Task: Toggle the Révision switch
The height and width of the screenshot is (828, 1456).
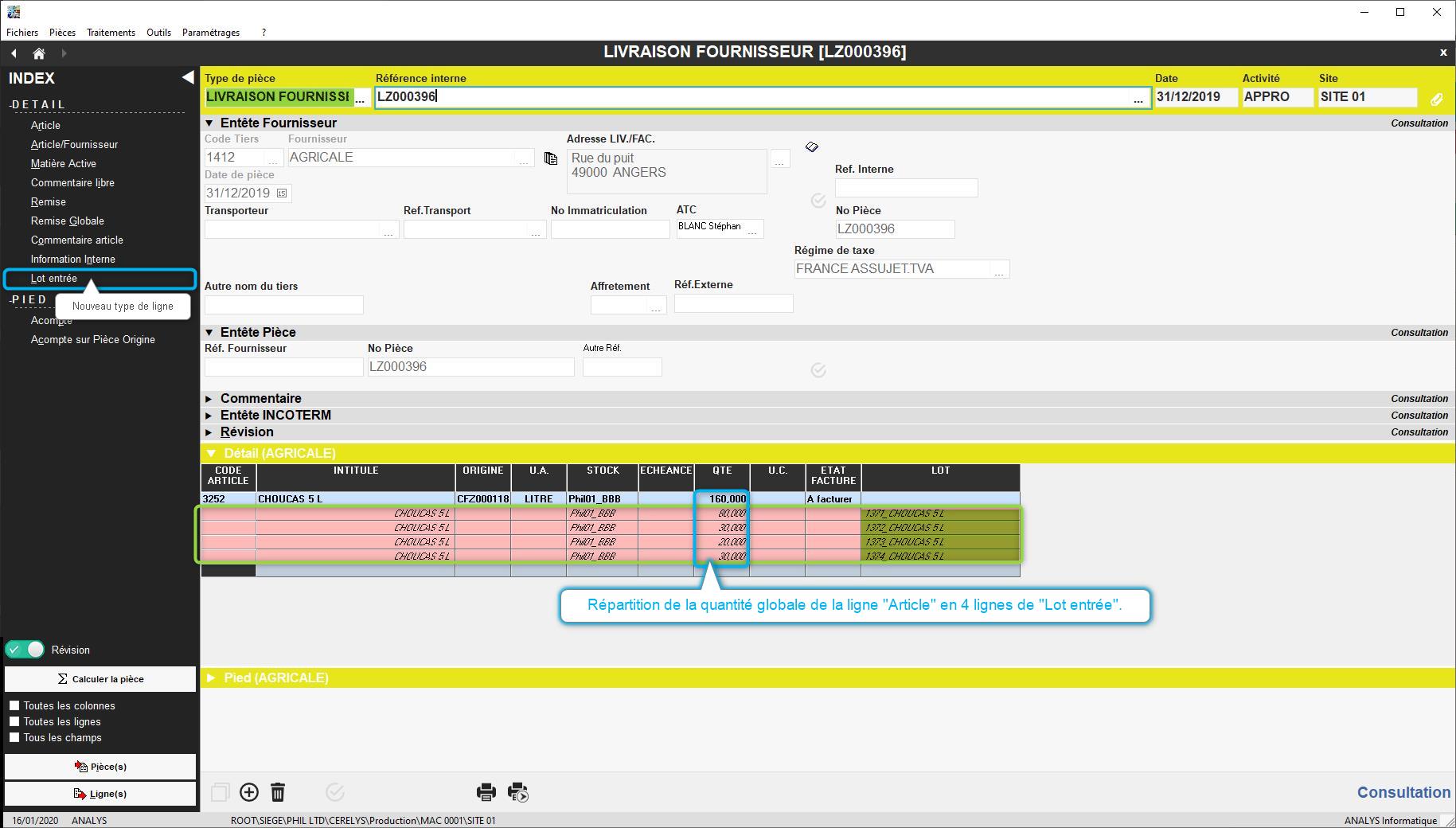Action: point(25,650)
